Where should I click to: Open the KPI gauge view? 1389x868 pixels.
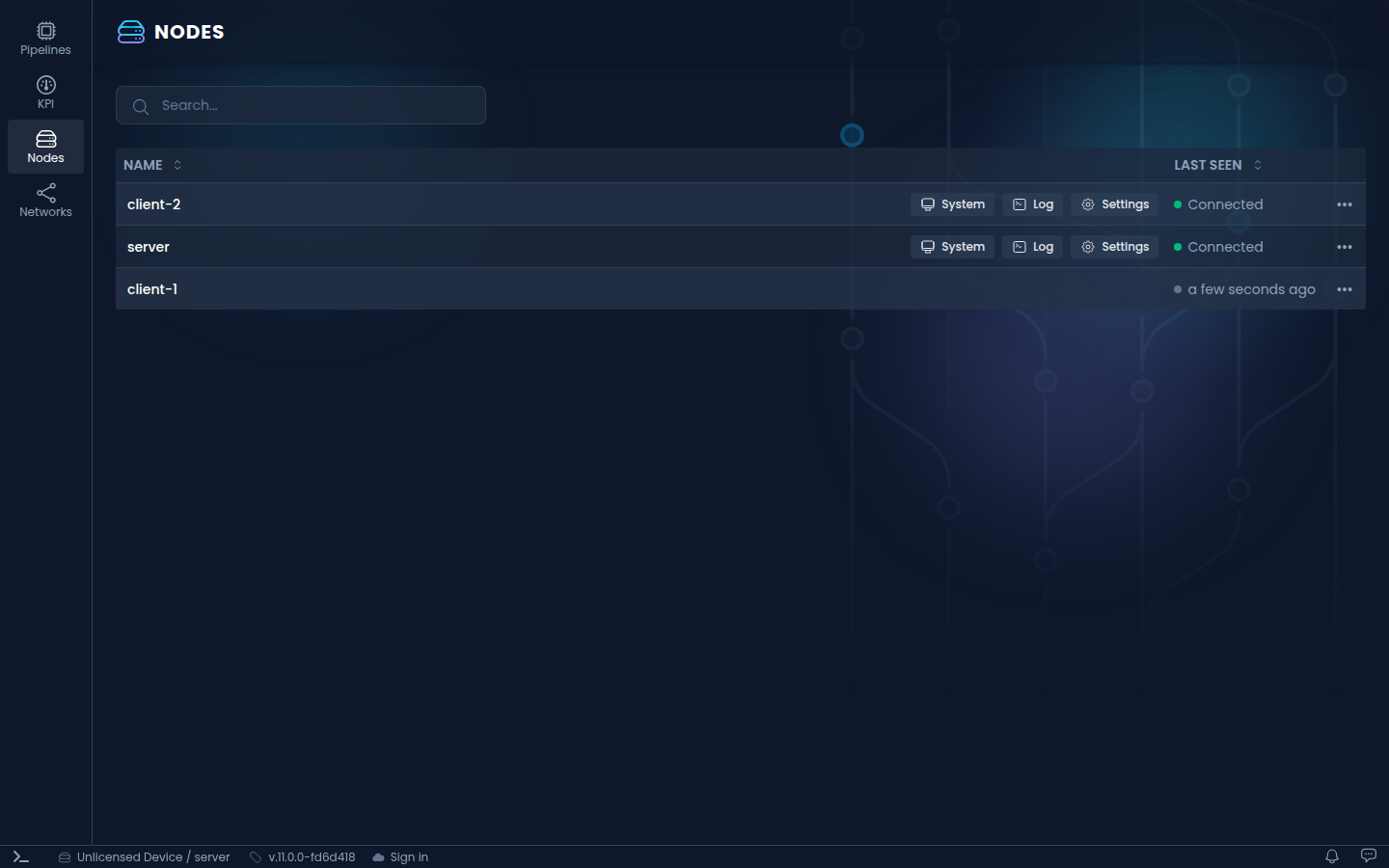coord(45,93)
